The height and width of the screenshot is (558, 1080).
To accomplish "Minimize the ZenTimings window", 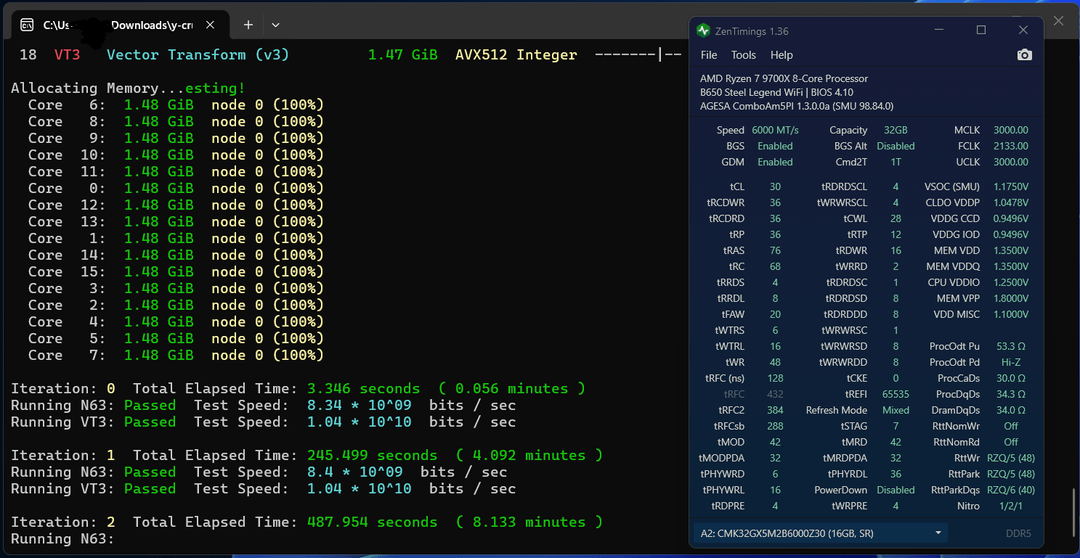I will coord(938,31).
